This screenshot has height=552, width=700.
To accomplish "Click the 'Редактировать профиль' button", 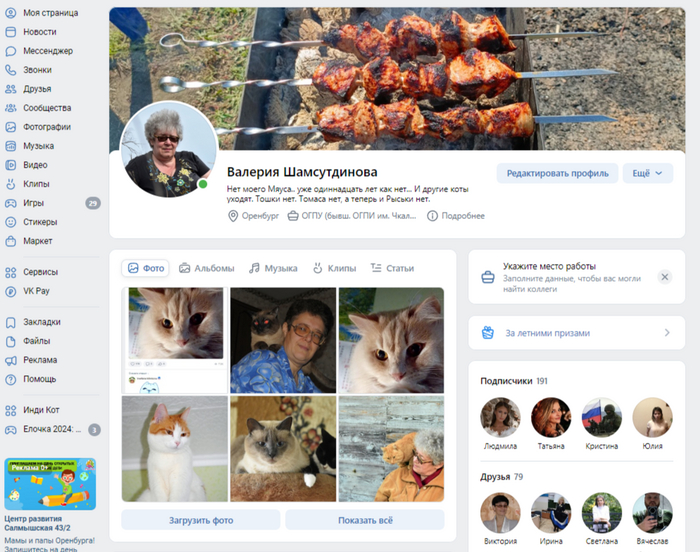I will pyautogui.click(x=557, y=173).
